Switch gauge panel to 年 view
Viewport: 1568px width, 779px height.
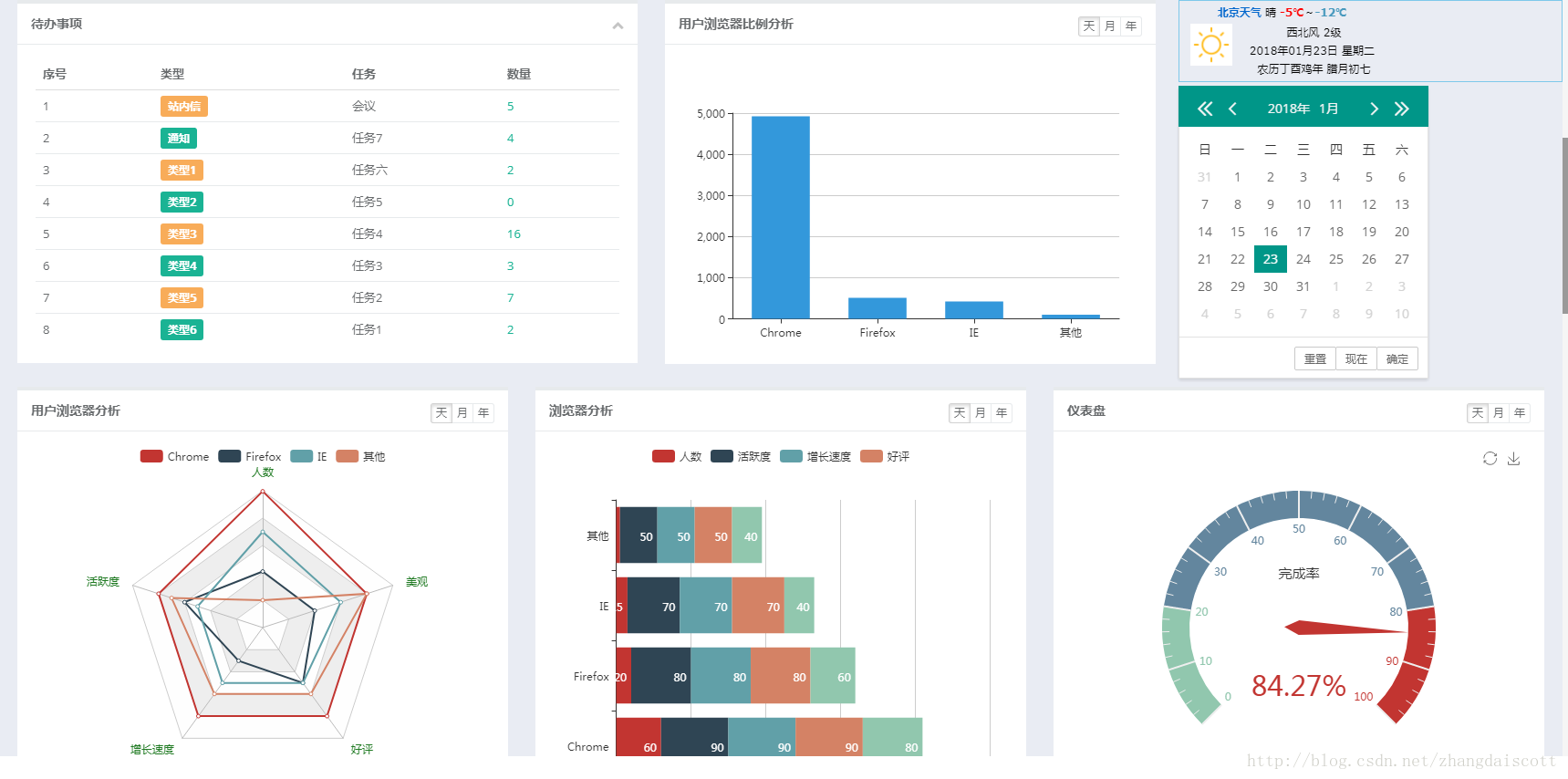[1520, 413]
